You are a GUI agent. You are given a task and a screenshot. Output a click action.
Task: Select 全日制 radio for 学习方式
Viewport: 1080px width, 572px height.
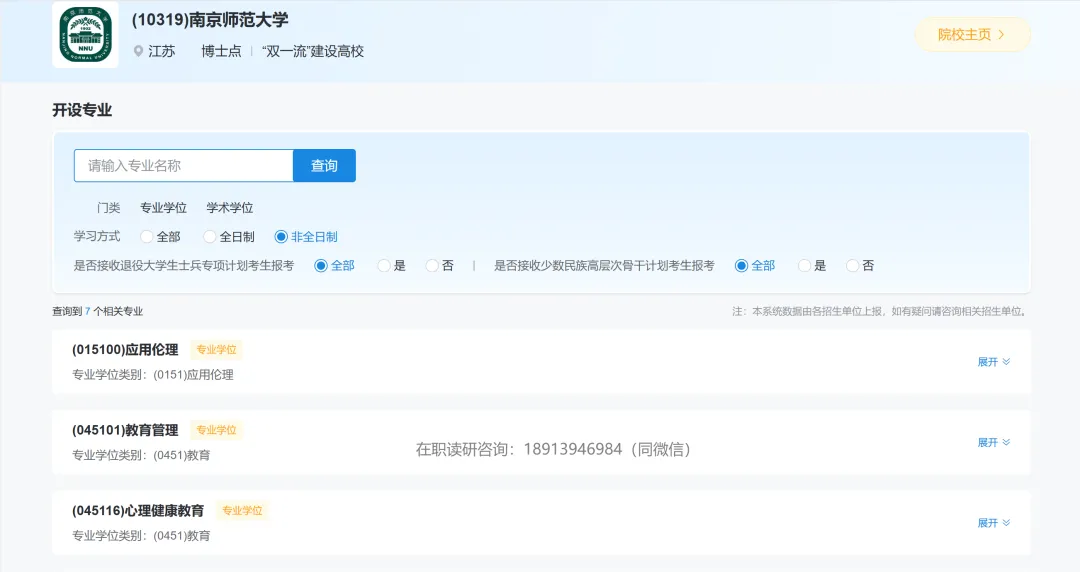[209, 237]
